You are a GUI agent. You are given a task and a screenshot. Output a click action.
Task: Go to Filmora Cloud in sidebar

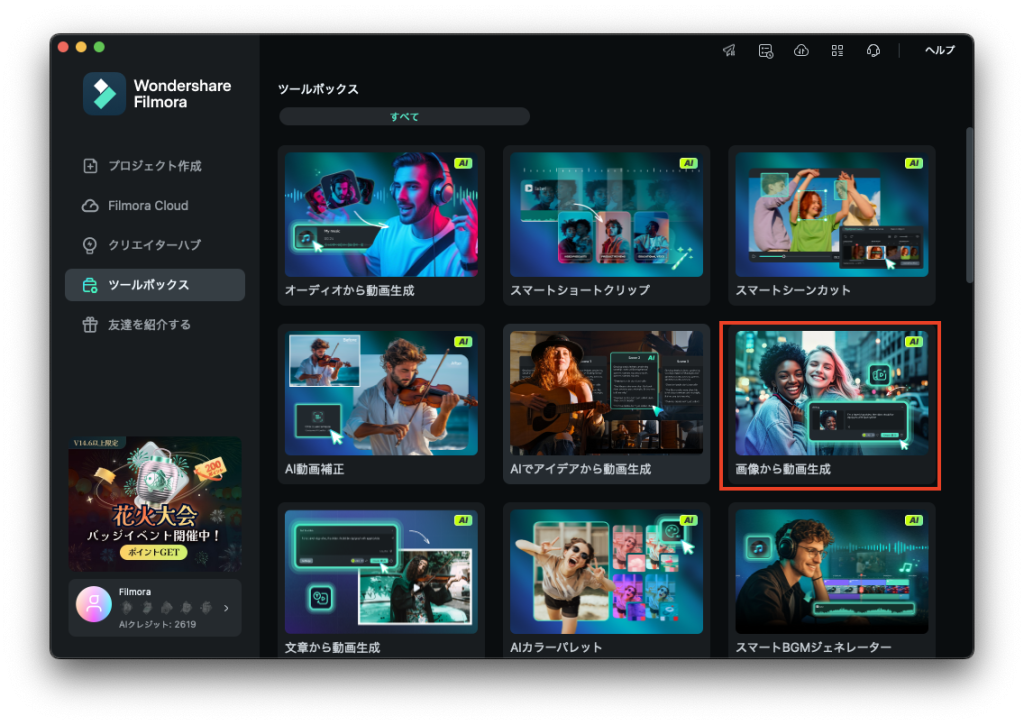pyautogui.click(x=148, y=206)
